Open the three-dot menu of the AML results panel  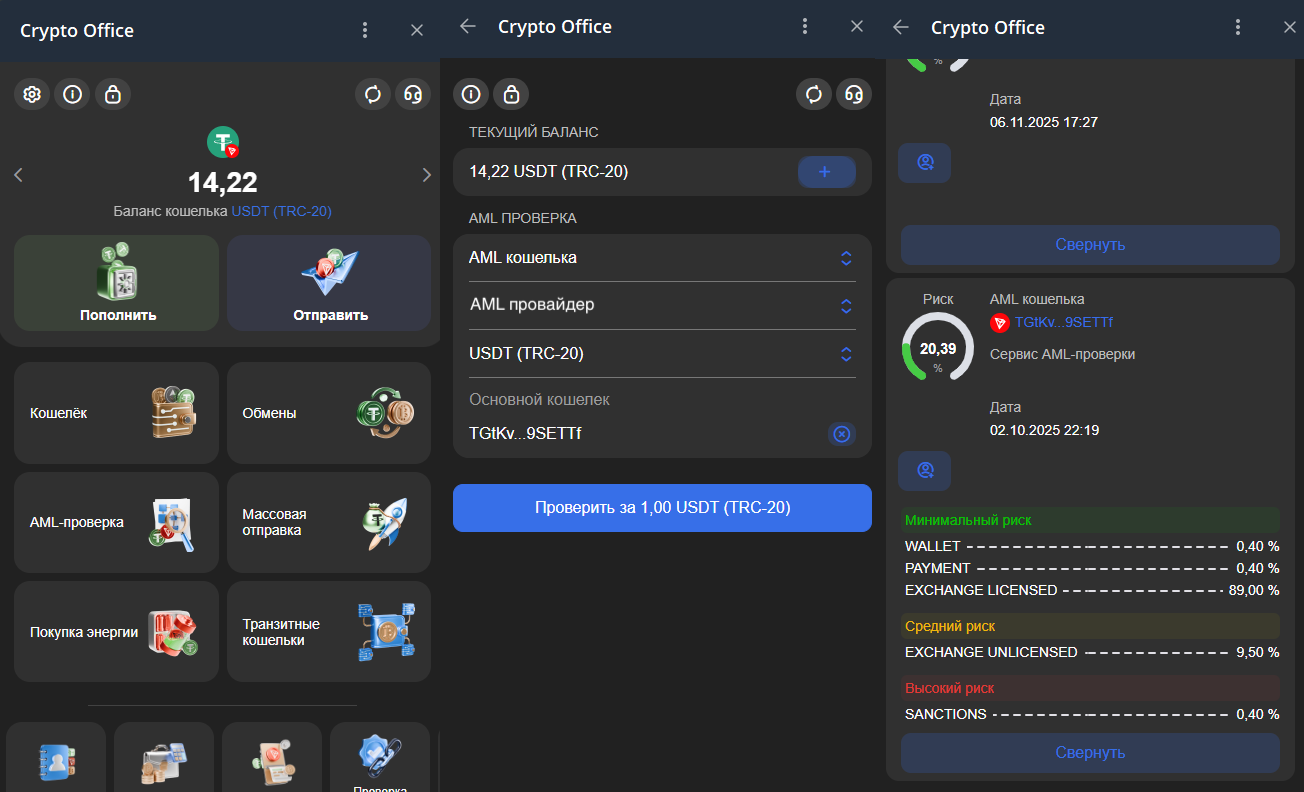pos(1238,27)
